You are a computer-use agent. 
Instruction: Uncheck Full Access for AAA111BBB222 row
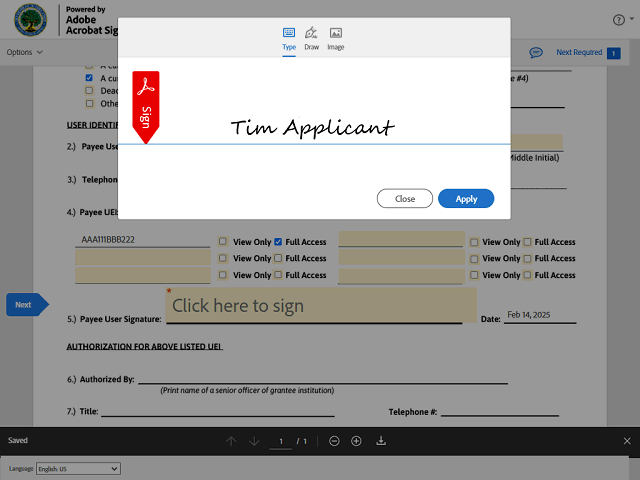pos(278,242)
